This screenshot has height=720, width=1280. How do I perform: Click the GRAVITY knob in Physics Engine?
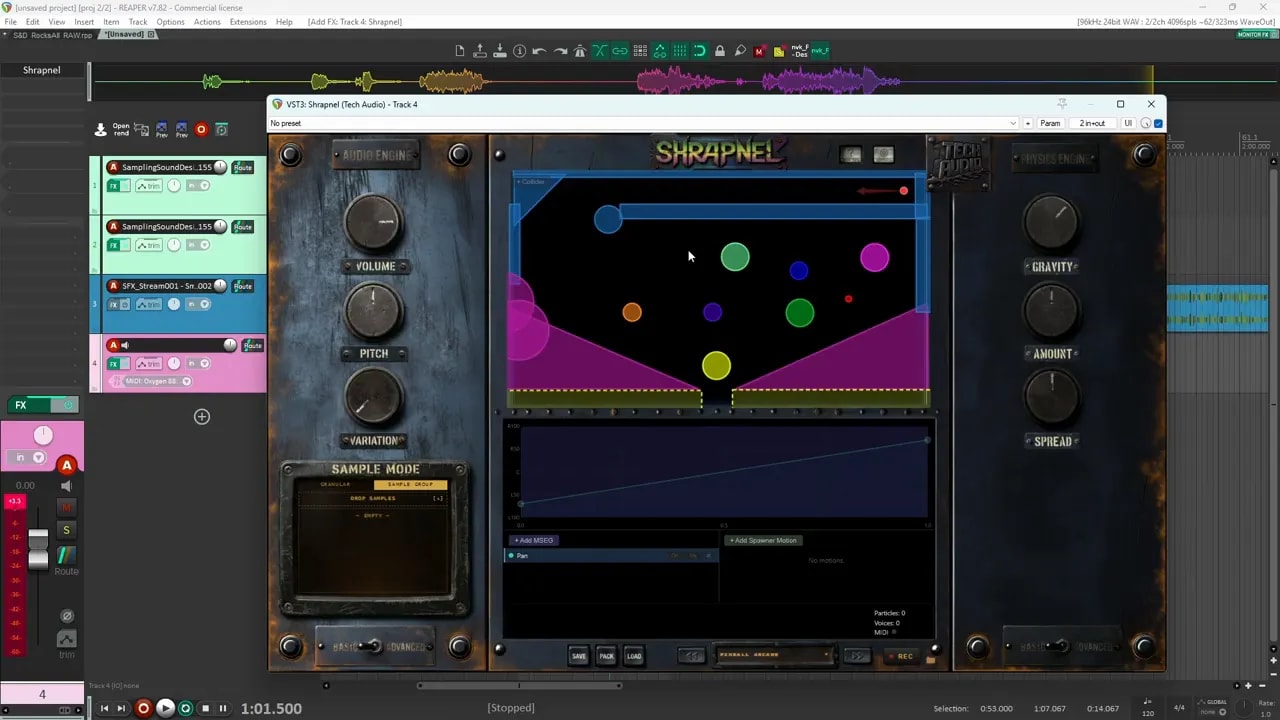[x=1051, y=223]
